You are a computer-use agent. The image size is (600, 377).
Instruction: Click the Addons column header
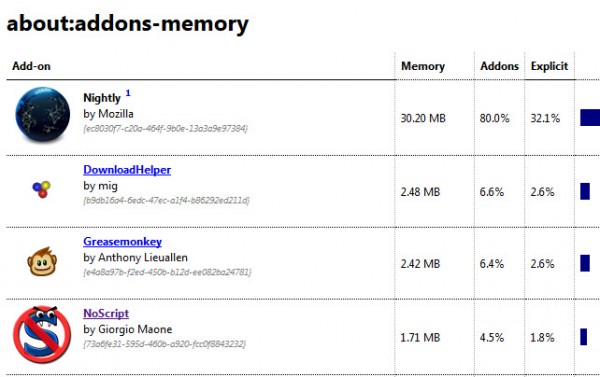[499, 66]
